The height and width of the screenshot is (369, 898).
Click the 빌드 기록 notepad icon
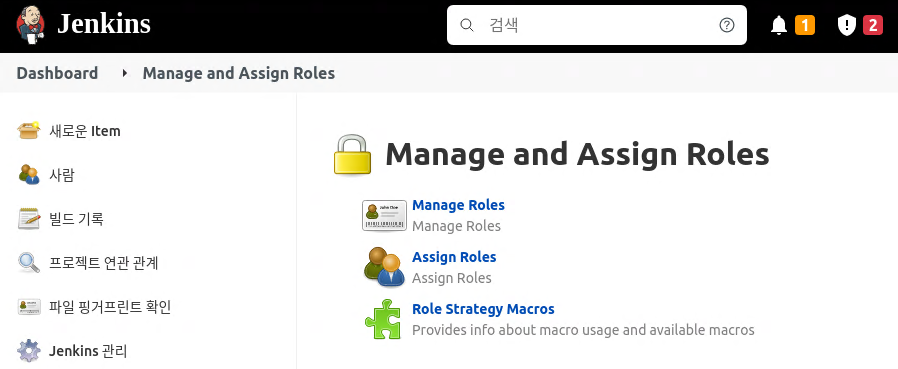[x=29, y=219]
